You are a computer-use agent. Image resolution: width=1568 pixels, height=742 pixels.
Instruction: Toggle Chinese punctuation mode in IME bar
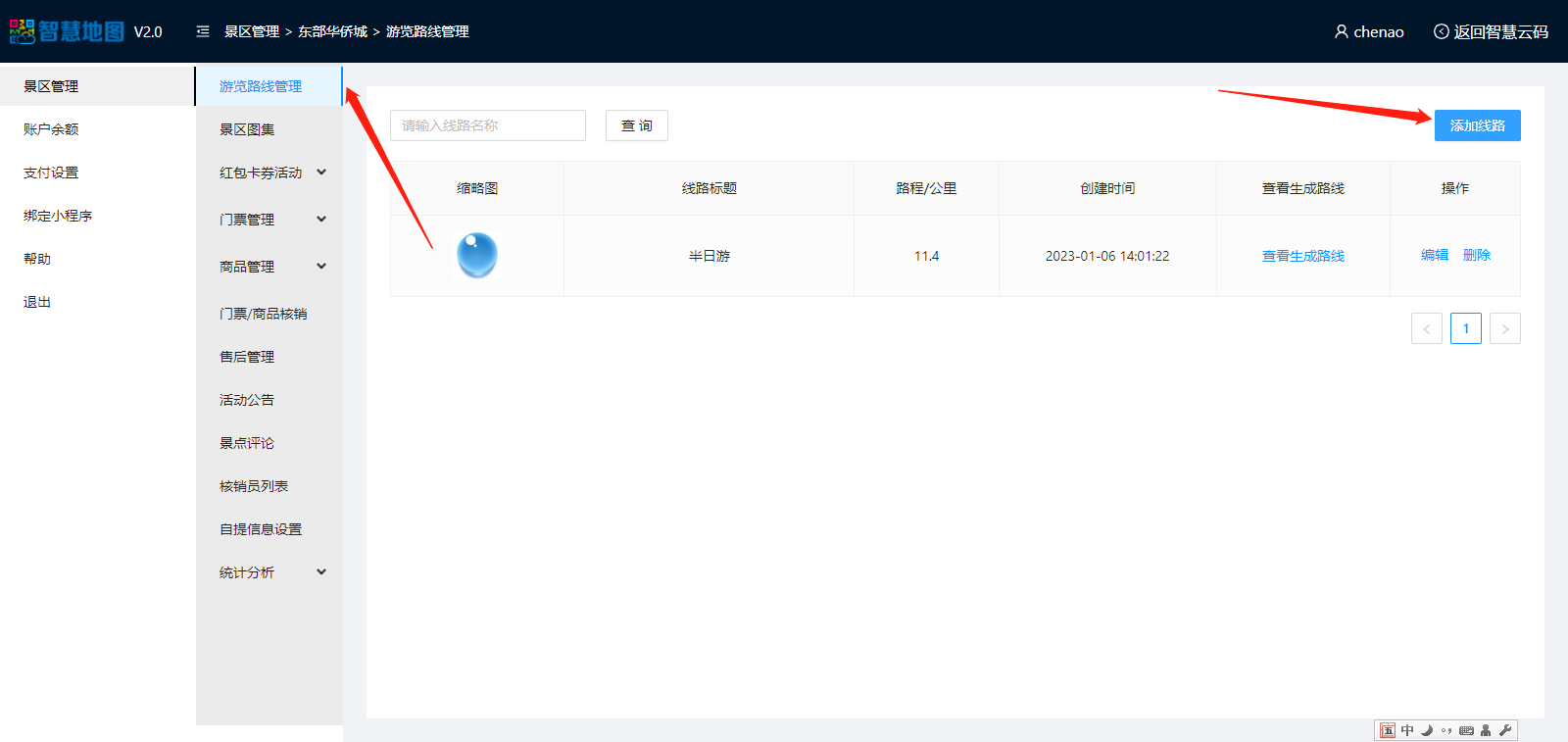1446,730
